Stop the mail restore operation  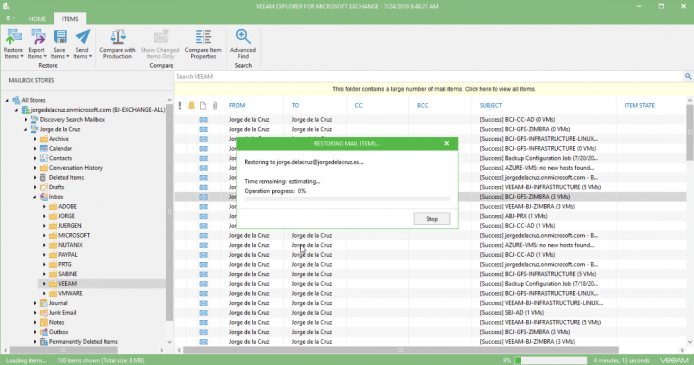[x=432, y=219]
